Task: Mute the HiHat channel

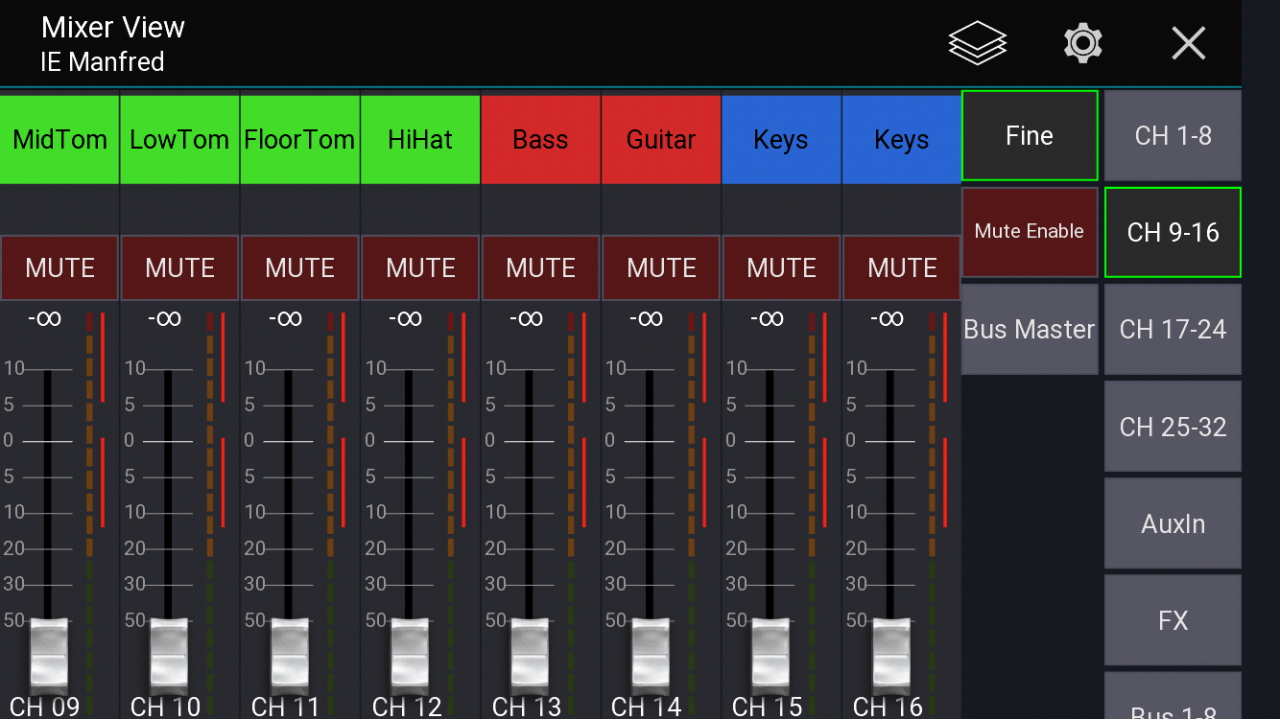Action: (421, 268)
